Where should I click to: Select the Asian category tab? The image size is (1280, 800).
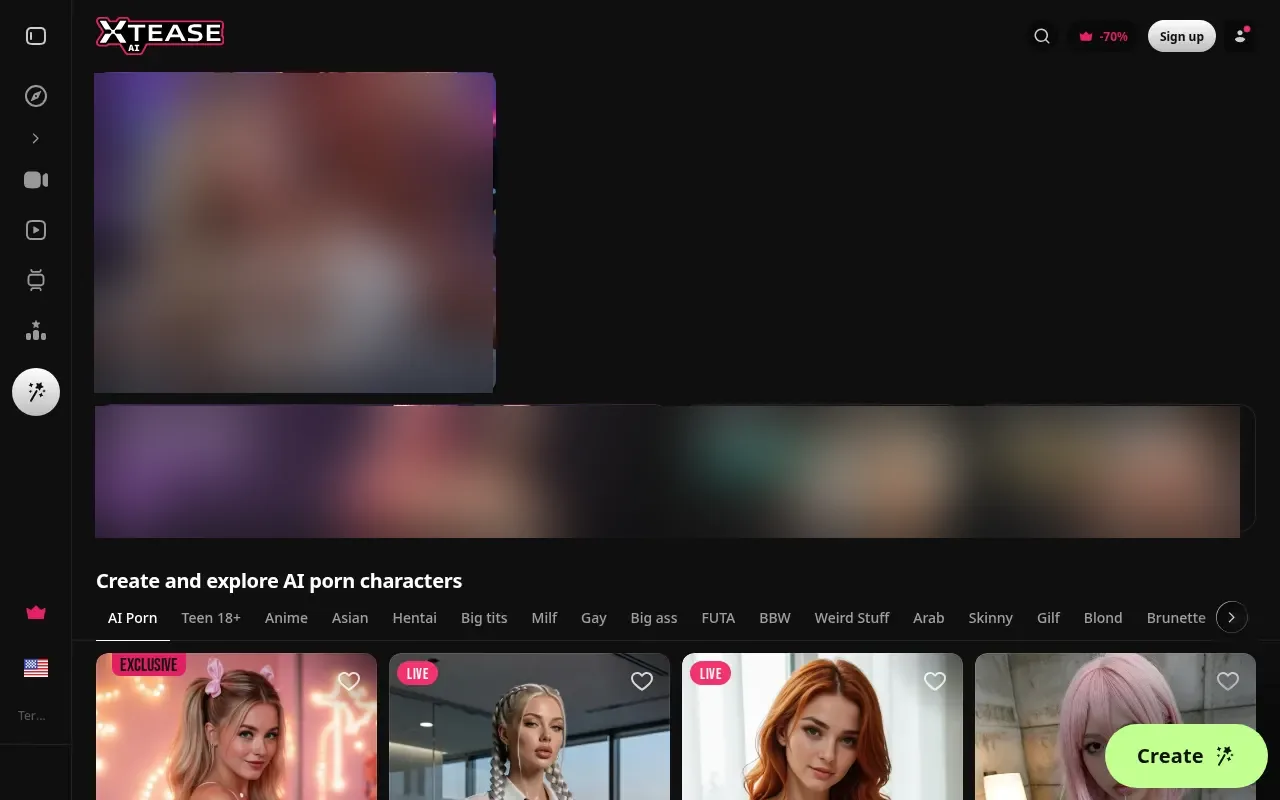point(350,618)
